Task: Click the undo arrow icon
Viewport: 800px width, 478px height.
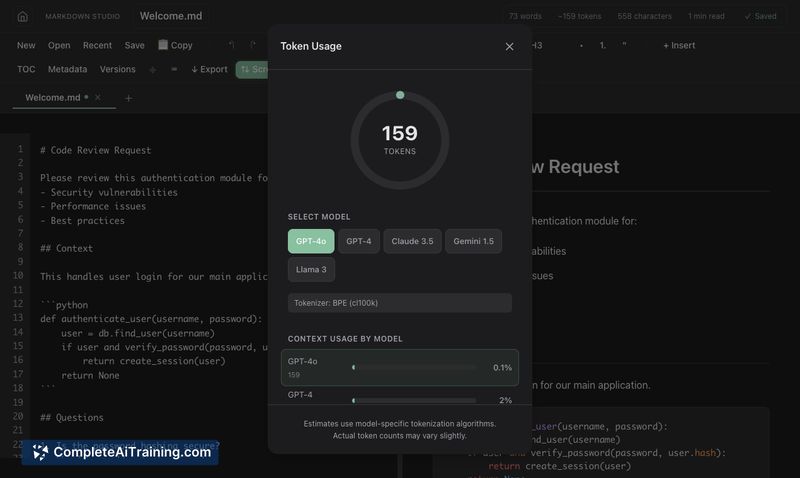Action: point(232,45)
